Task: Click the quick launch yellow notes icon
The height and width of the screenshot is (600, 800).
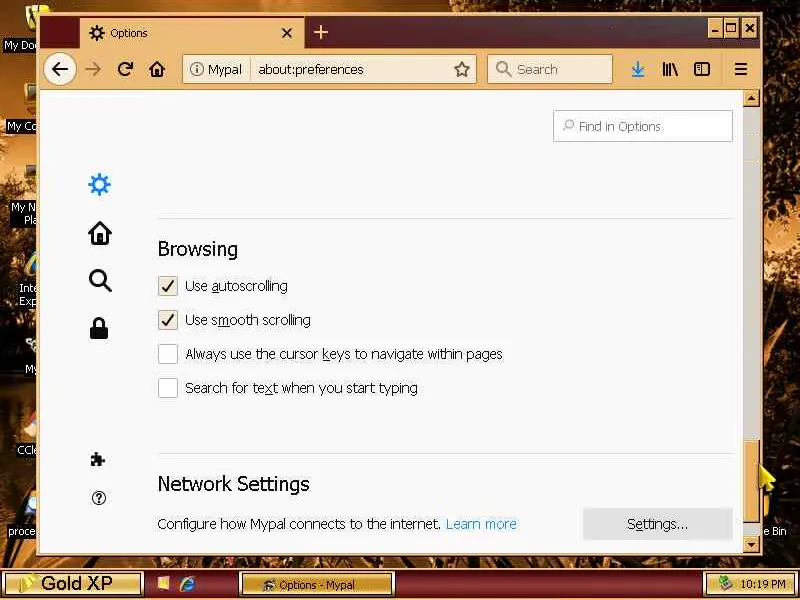Action: pos(162,583)
